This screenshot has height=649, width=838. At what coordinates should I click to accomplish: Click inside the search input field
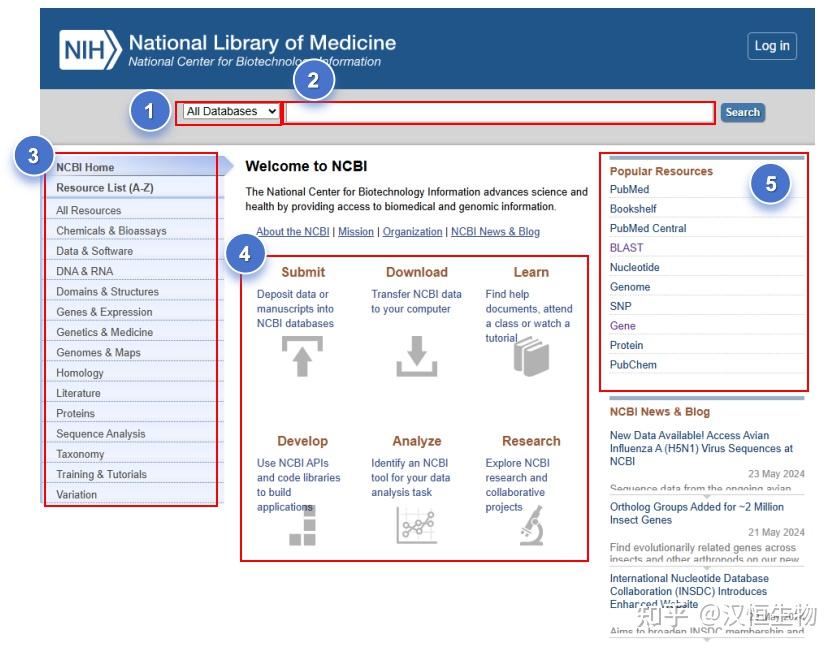point(500,113)
